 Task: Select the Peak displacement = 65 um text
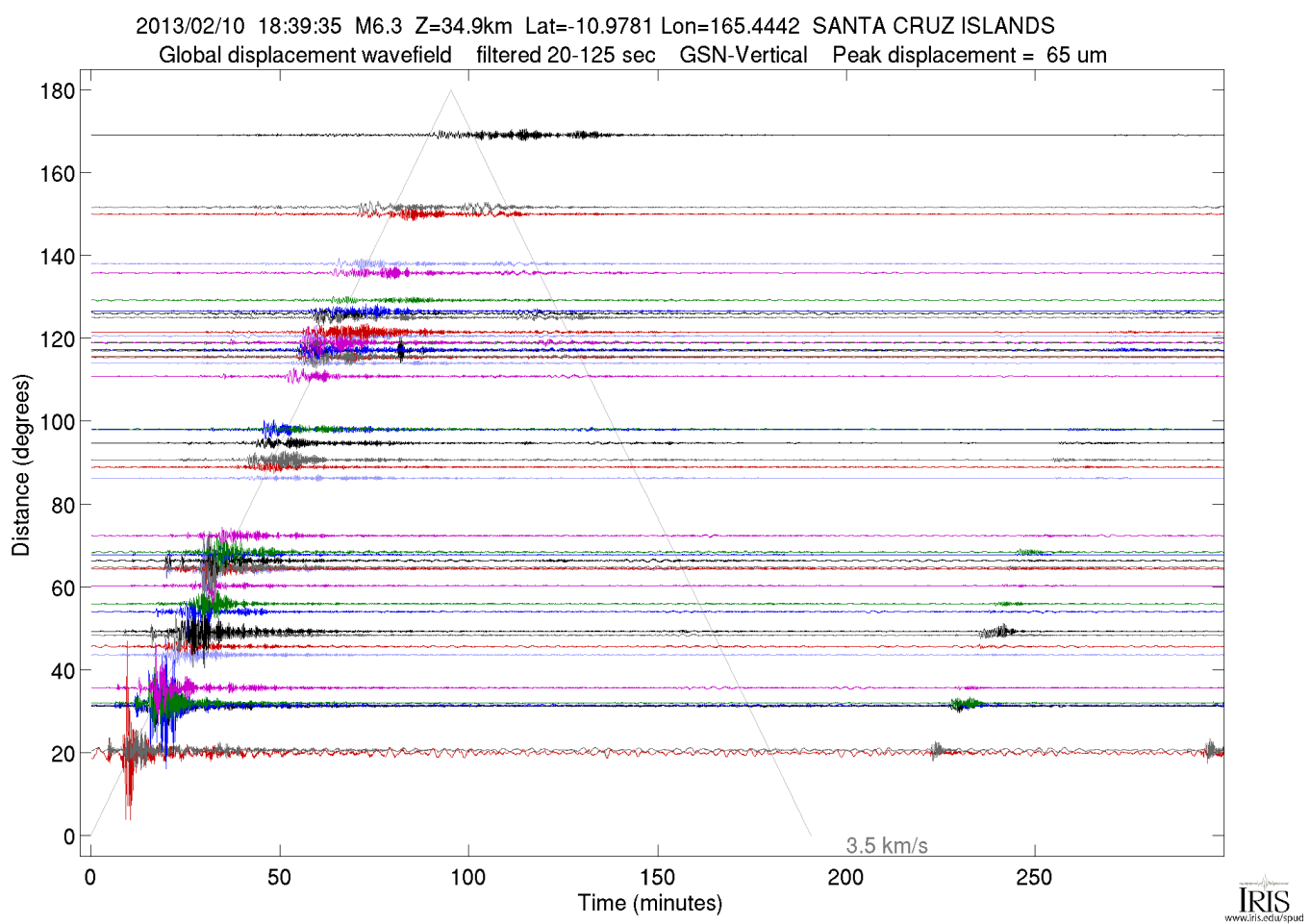(969, 55)
